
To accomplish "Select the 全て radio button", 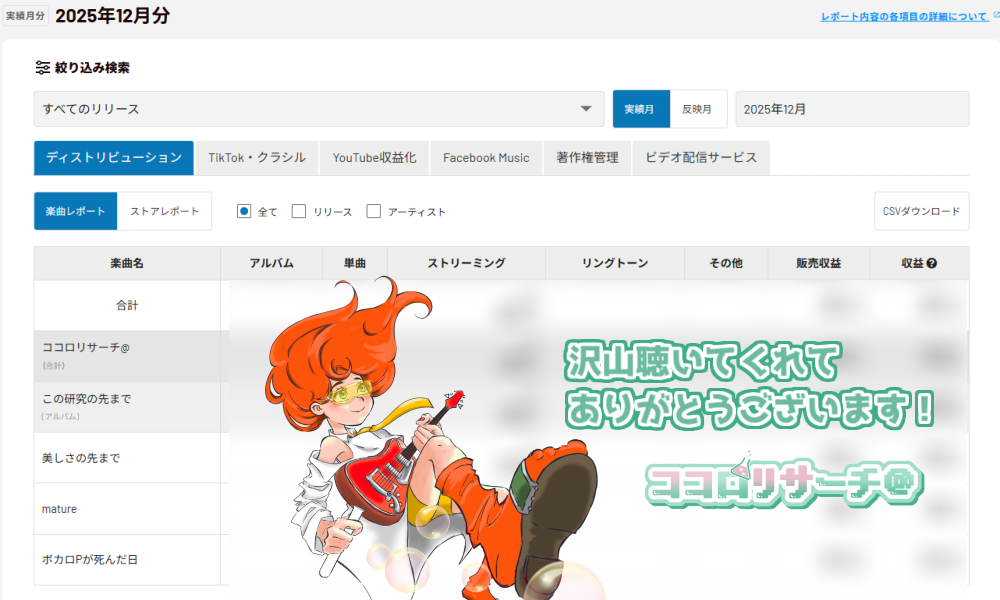I will [x=244, y=211].
